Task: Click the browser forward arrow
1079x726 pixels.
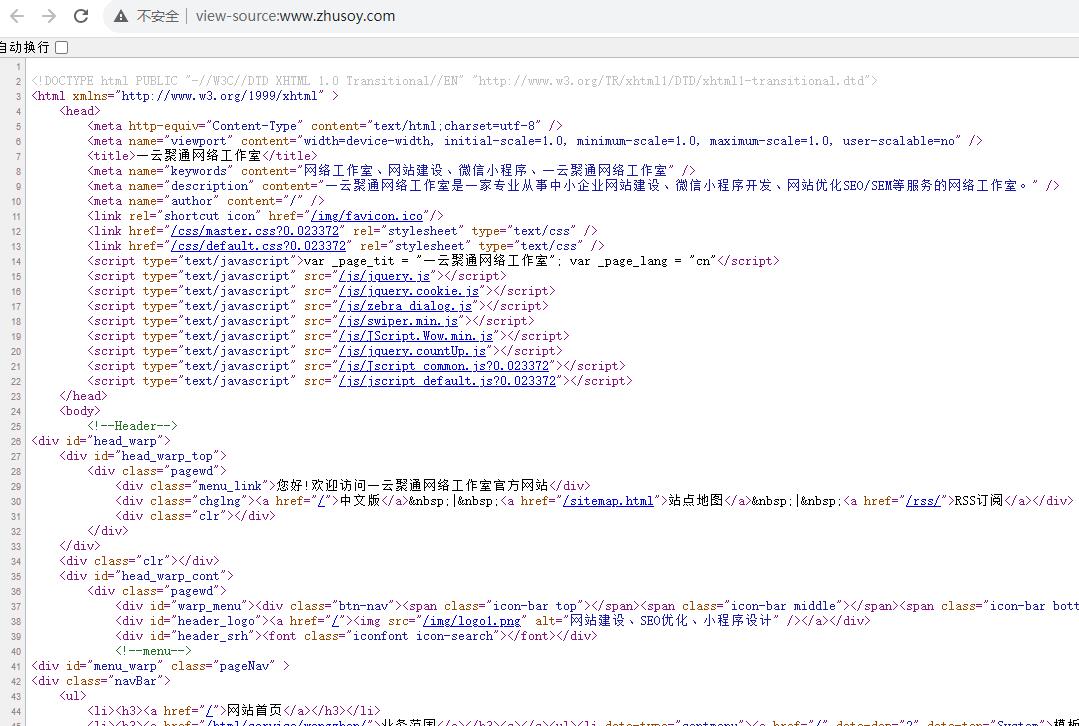Action: coord(49,16)
